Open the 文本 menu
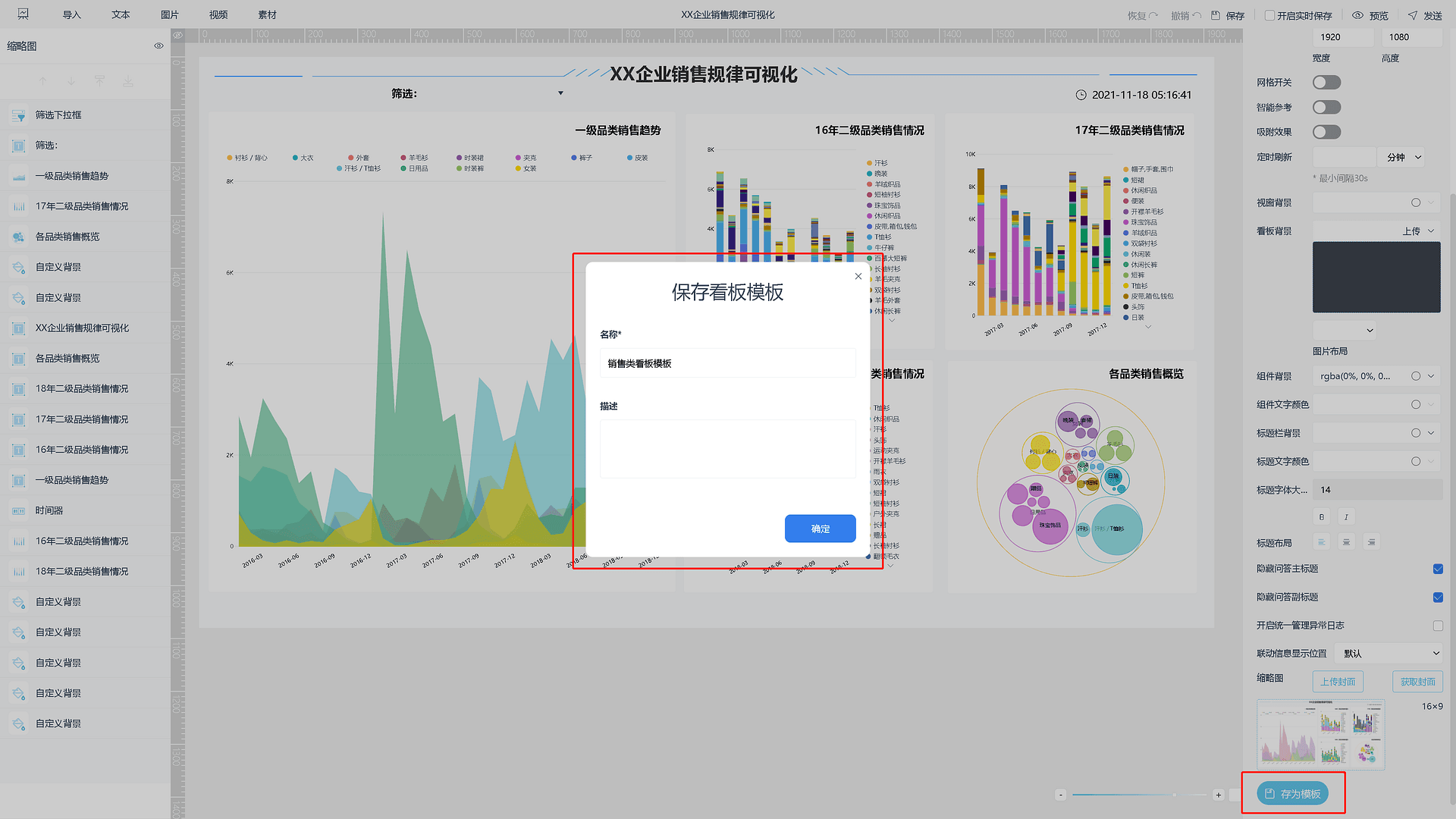 click(x=121, y=15)
